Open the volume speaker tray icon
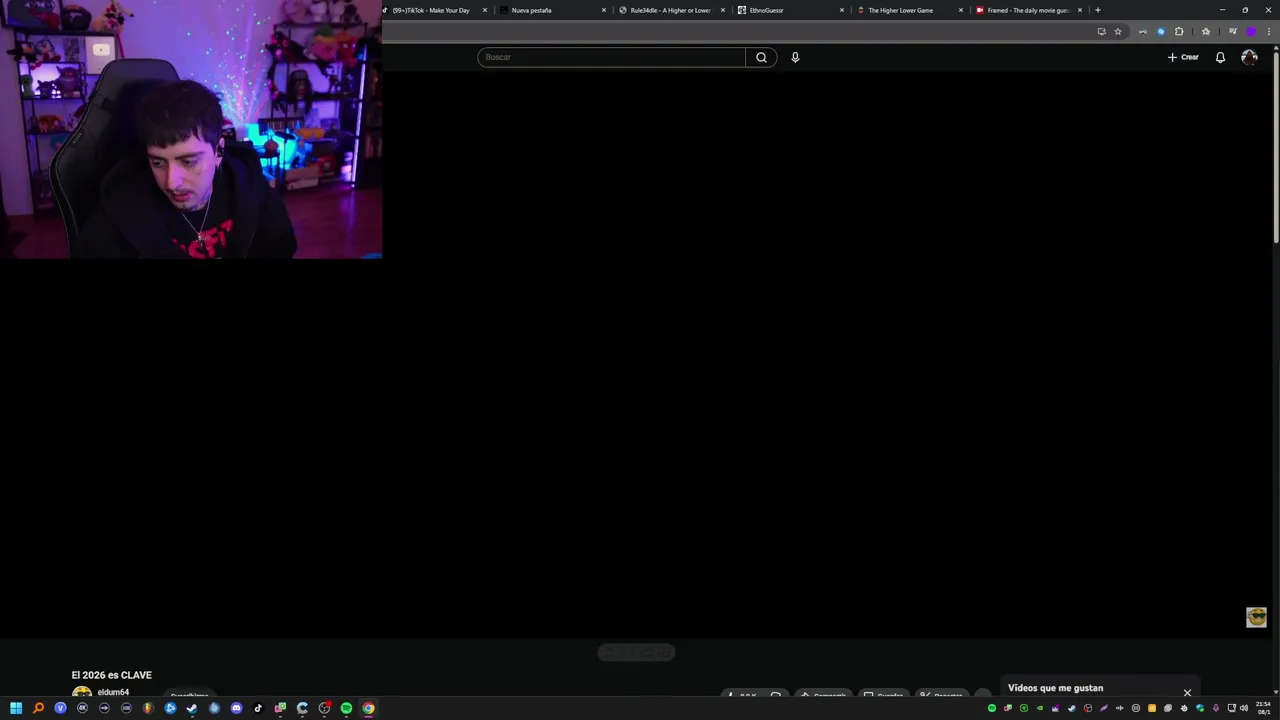The width and height of the screenshot is (1280, 720). [x=1244, y=708]
